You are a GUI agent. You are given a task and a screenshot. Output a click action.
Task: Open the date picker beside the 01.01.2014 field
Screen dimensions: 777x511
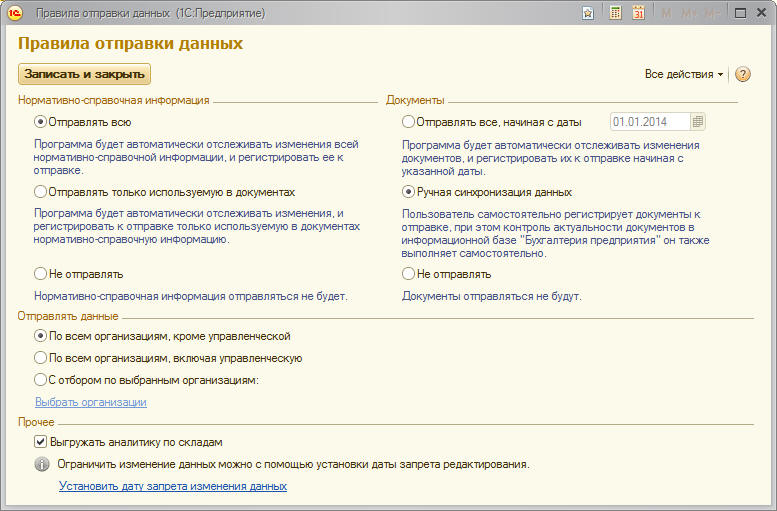(698, 122)
